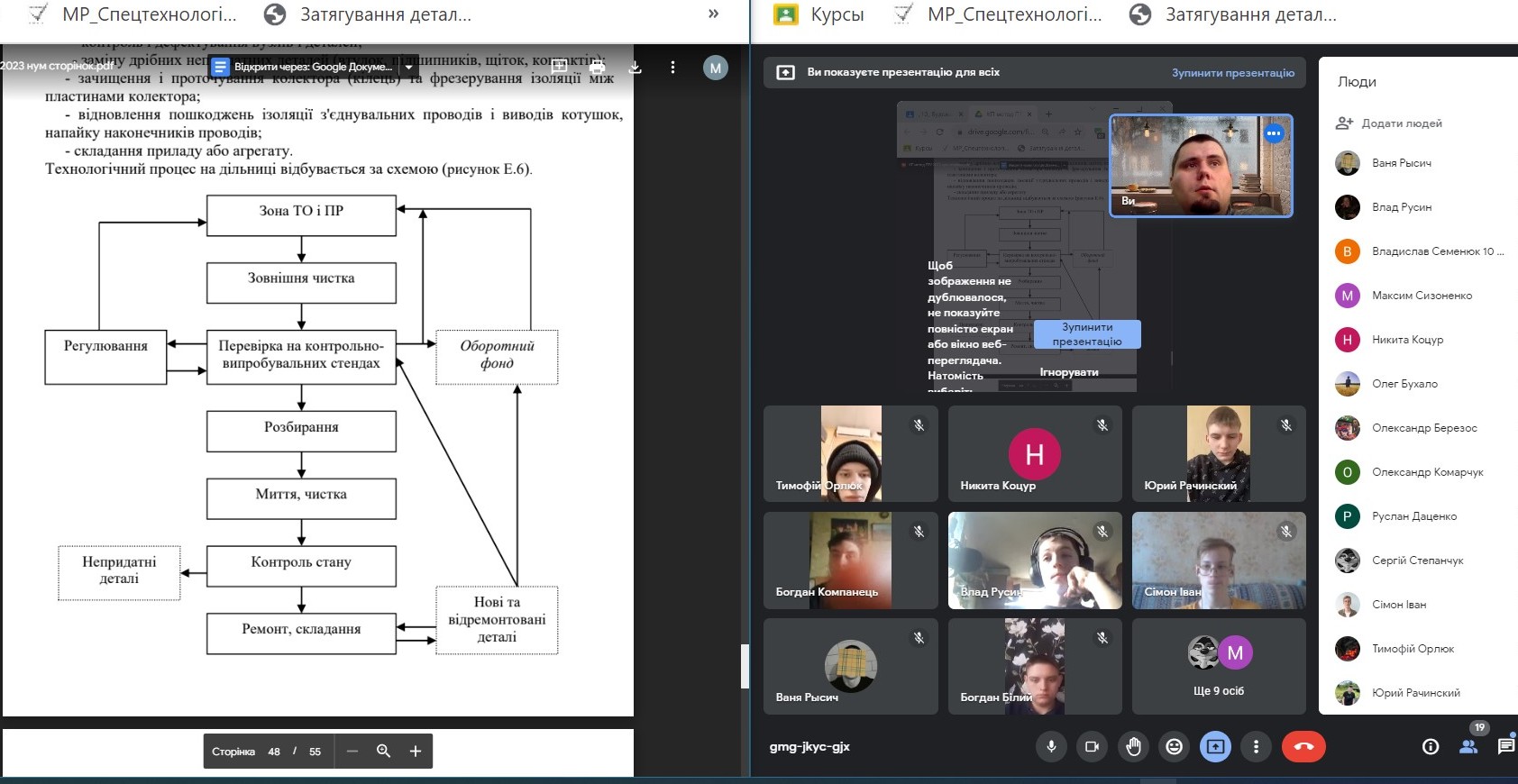The width and height of the screenshot is (1518, 784).
Task: Raise hand in the meeting
Action: coord(1133,746)
